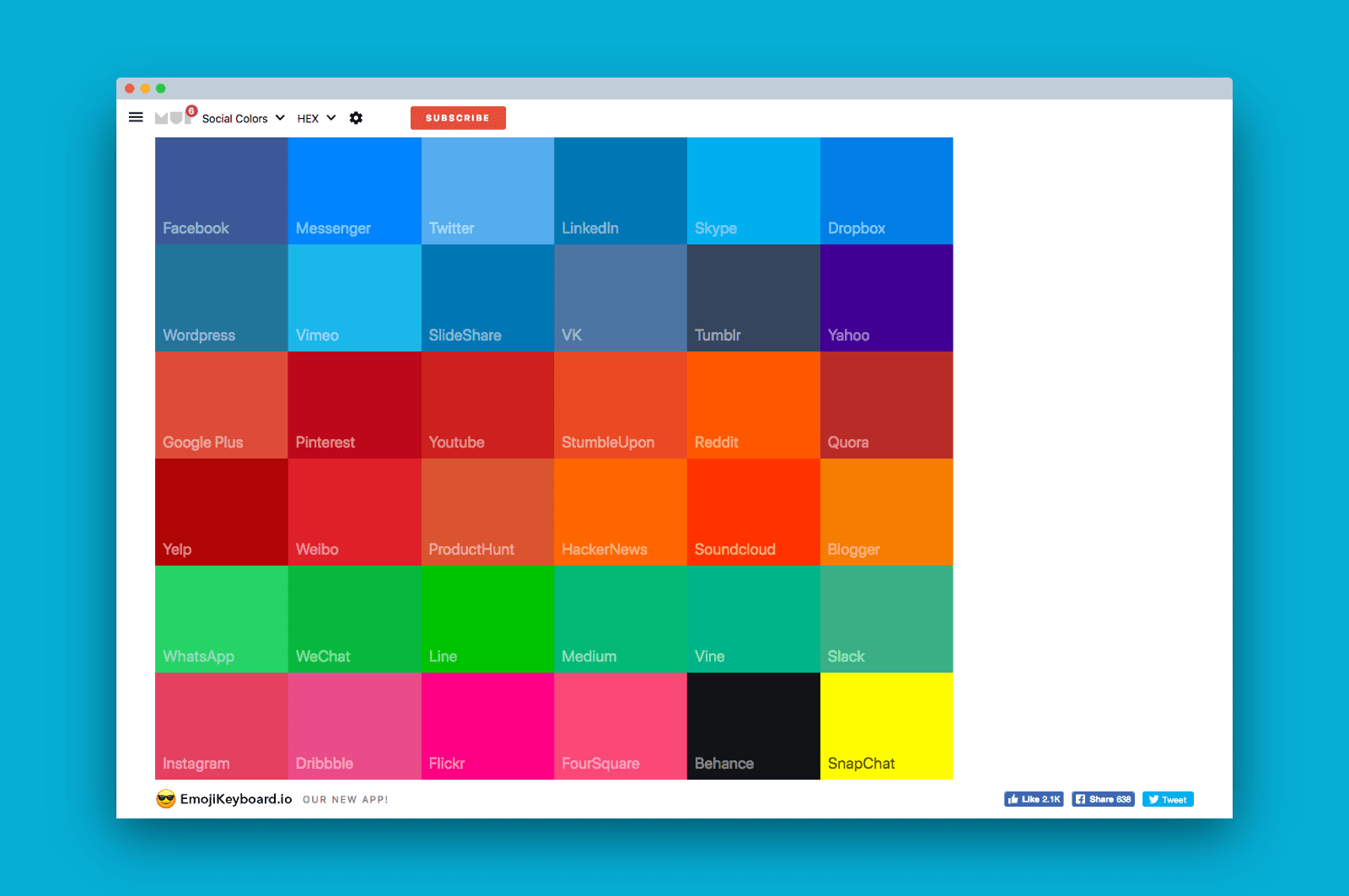The width and height of the screenshot is (1349, 896).
Task: Pick the yellow SnapChat swatch
Action: point(886,726)
